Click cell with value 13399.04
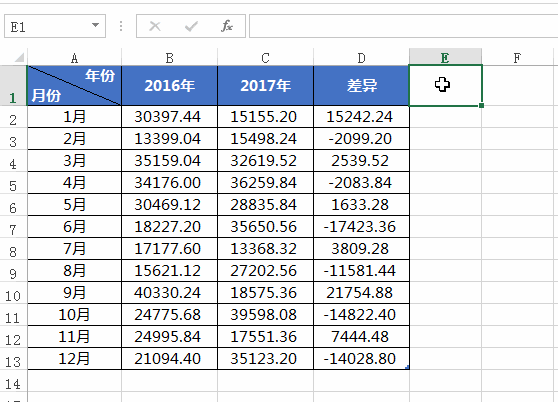The width and height of the screenshot is (558, 402). tap(169, 139)
